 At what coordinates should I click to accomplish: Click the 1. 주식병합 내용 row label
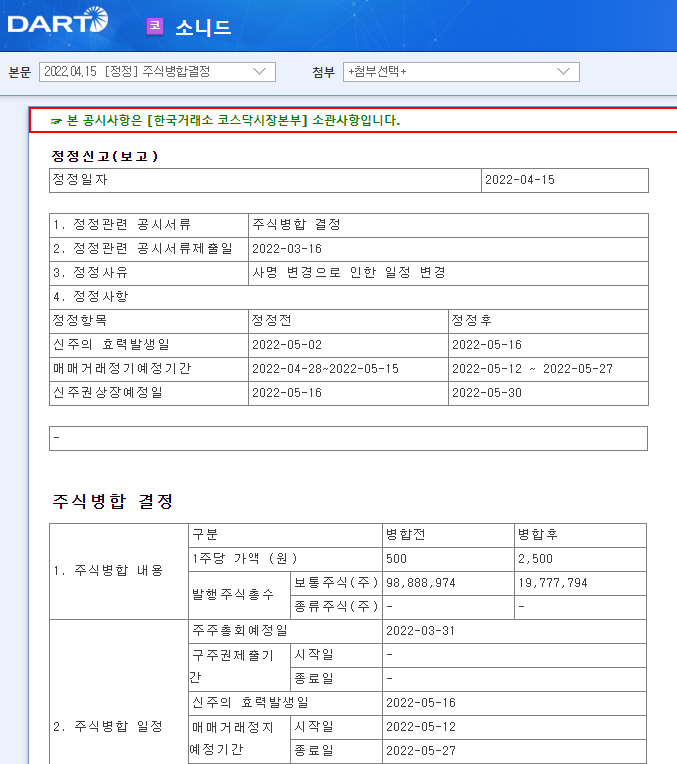click(108, 571)
